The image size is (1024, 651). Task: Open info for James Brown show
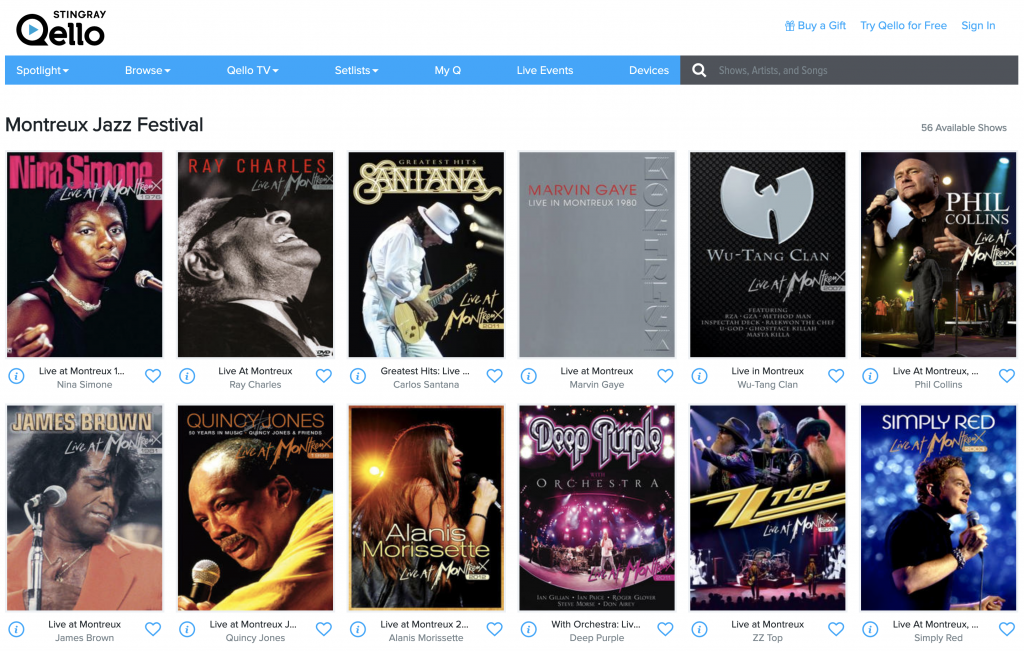[16, 629]
